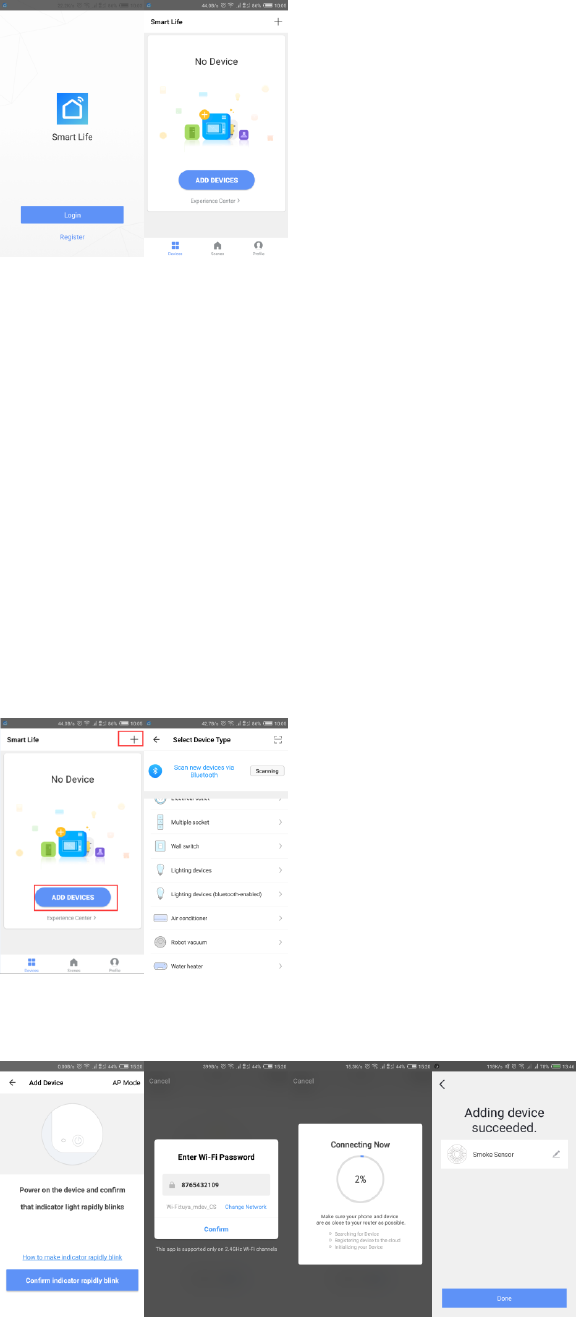Choose the Water heater label

(x=188, y=966)
